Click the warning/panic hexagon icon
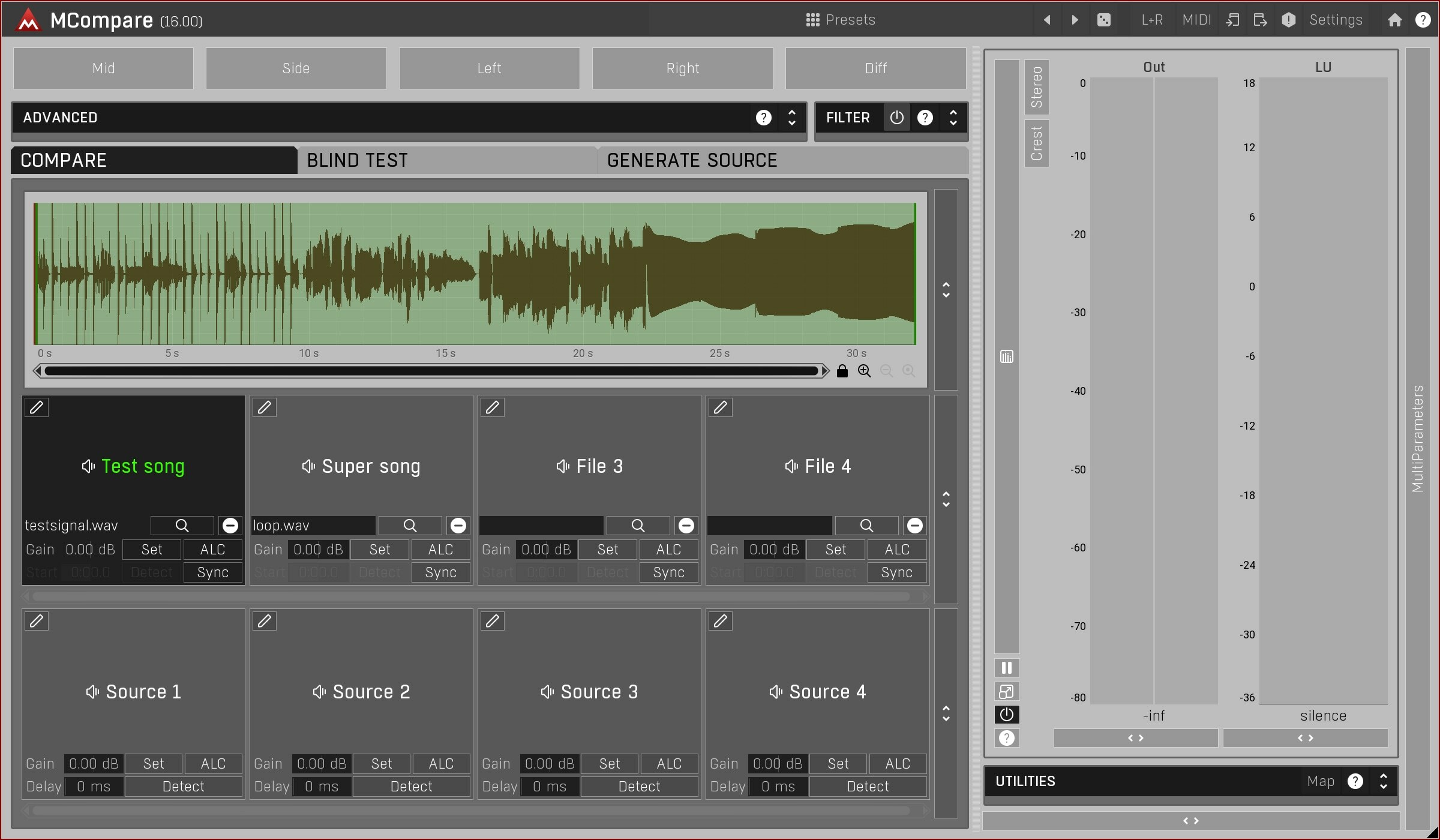 (x=1288, y=19)
